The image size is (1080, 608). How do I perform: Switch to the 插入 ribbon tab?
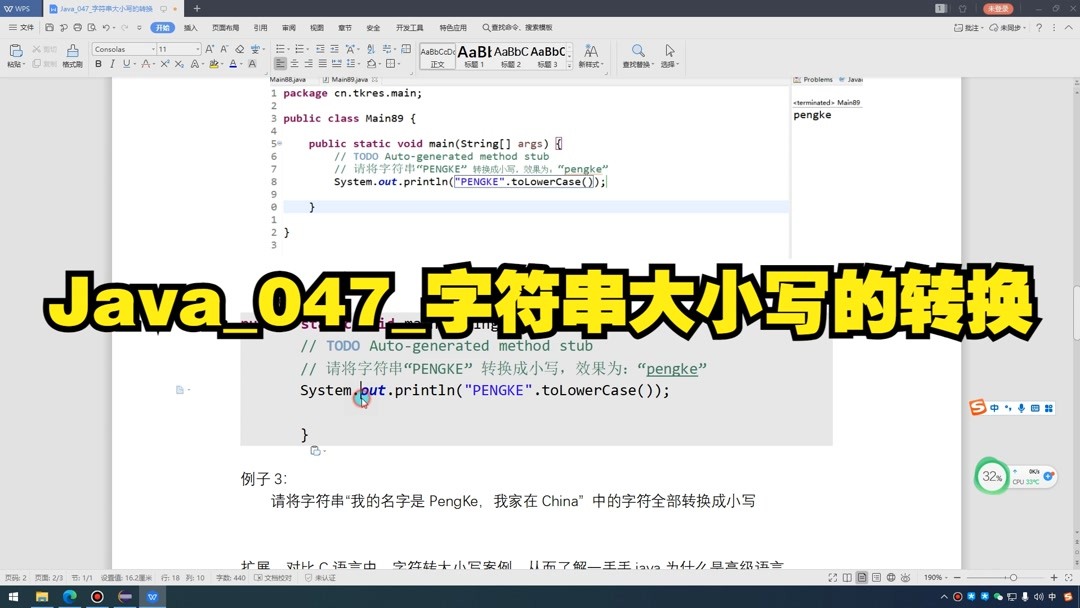pos(190,28)
